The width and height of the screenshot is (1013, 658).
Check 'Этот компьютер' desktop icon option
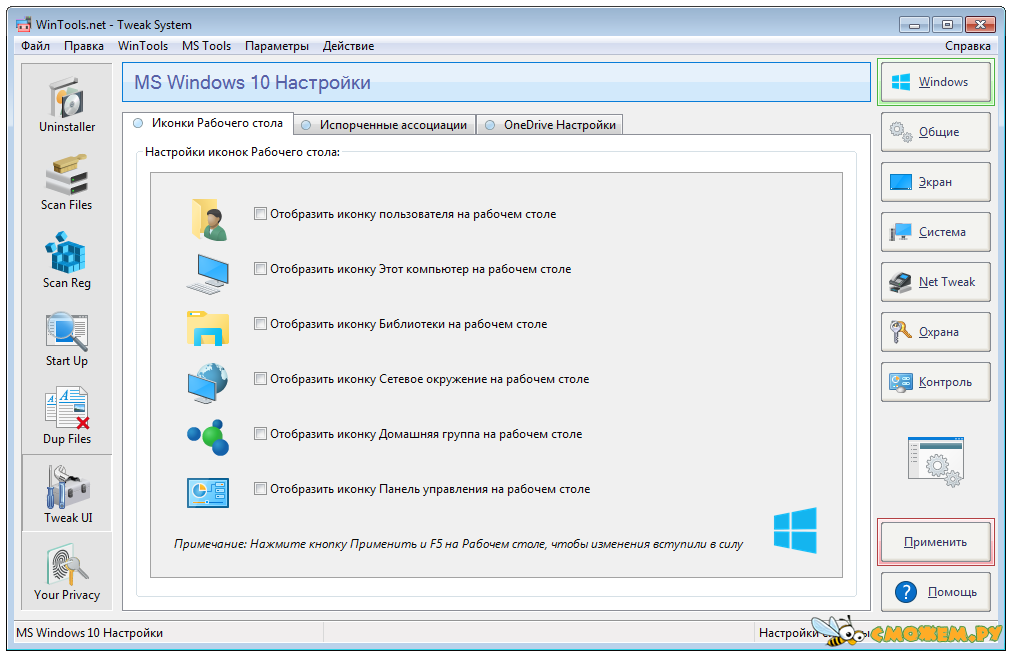(260, 269)
